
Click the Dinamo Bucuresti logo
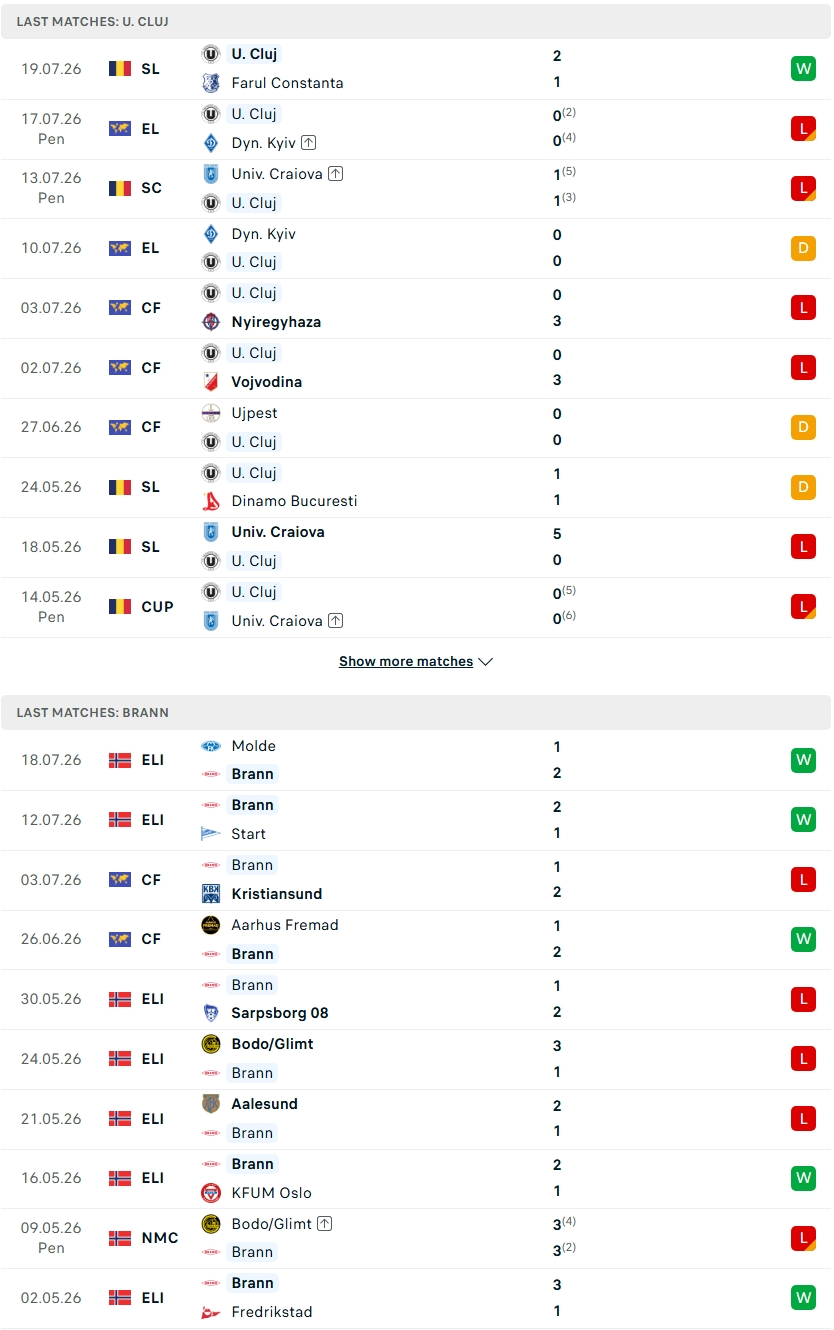coord(211,501)
